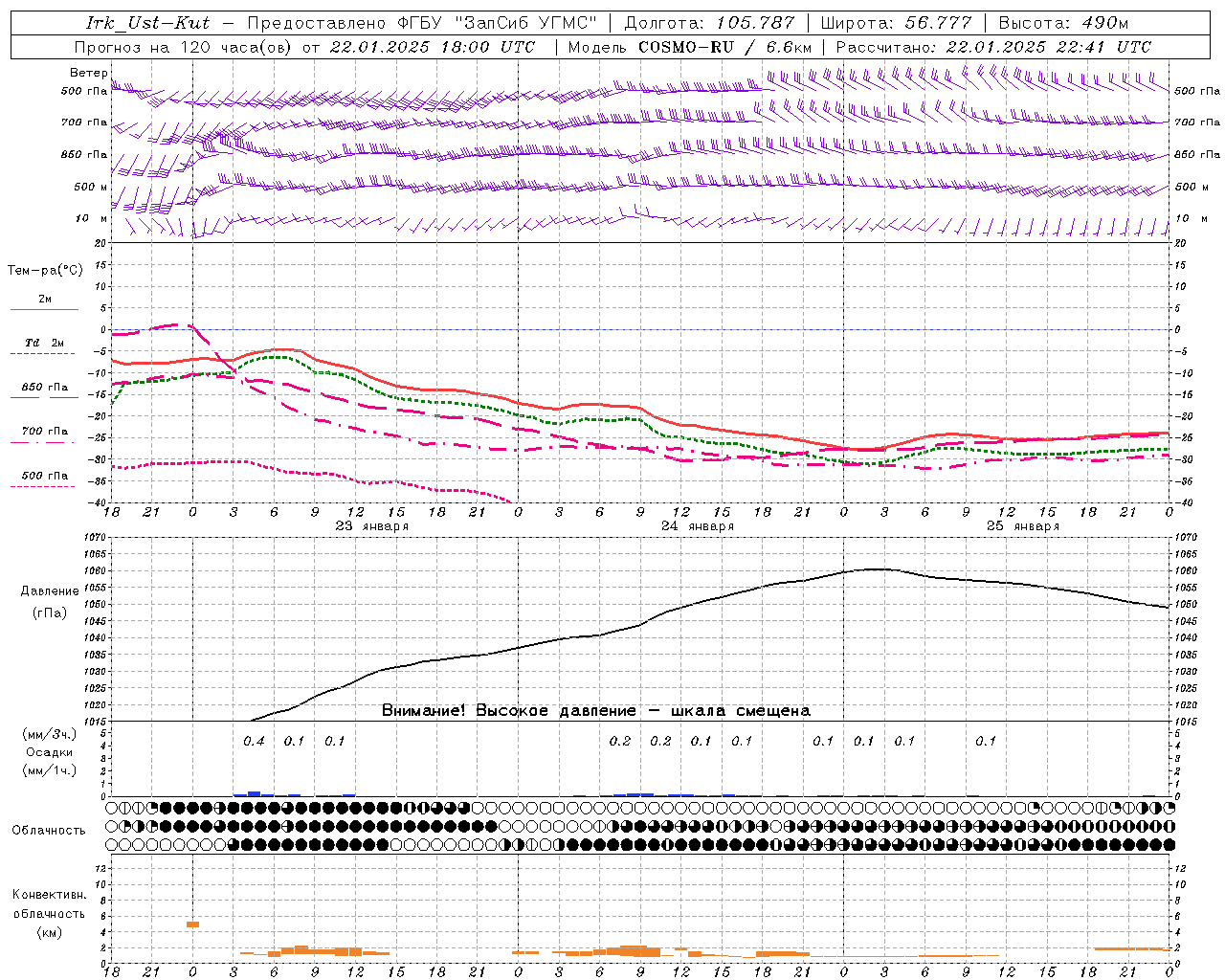This screenshot has width=1225, height=980.
Task: Select the 850 гПа temperature legend entry
Action: click(45, 388)
